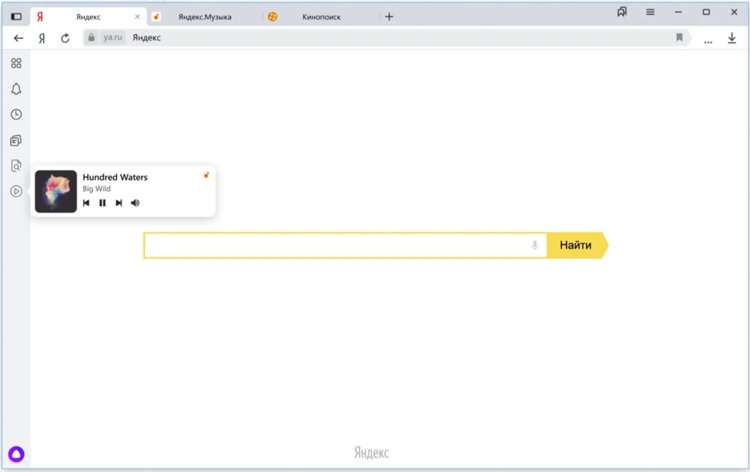Bookmark the page with address bar icon
Image resolution: width=750 pixels, height=472 pixels.
pyautogui.click(x=679, y=37)
